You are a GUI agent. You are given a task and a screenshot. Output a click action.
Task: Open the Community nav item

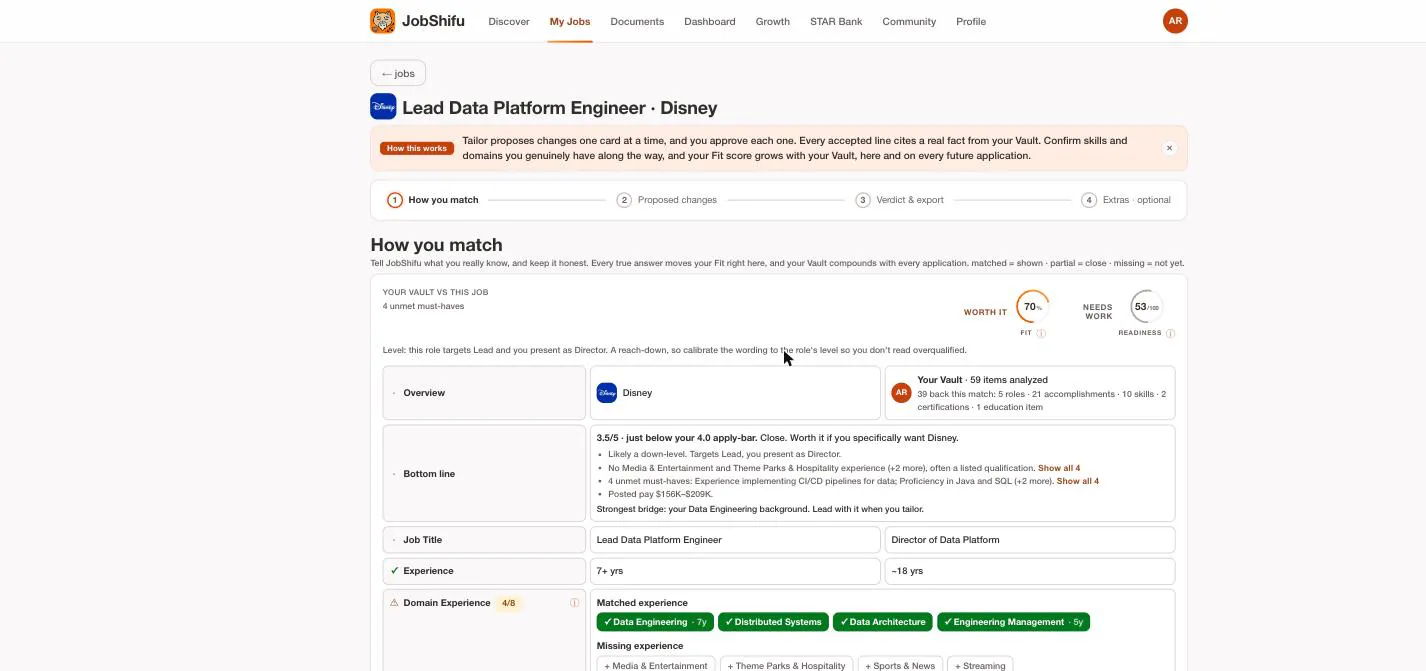click(909, 21)
